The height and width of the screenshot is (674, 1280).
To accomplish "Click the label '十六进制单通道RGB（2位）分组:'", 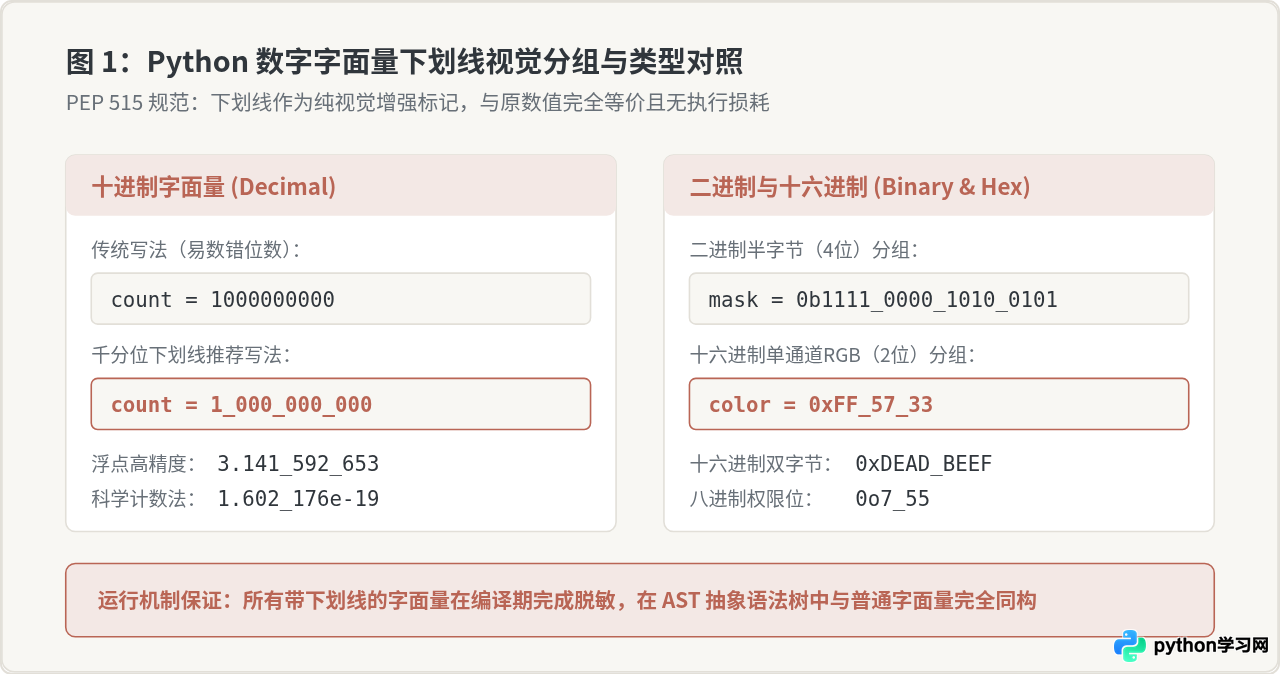I will [832, 355].
